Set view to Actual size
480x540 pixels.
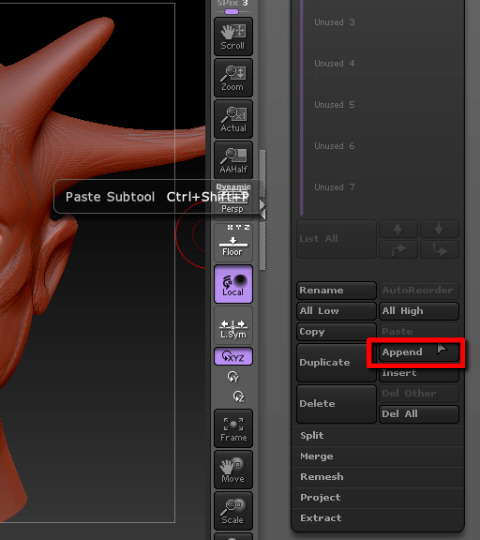click(233, 119)
